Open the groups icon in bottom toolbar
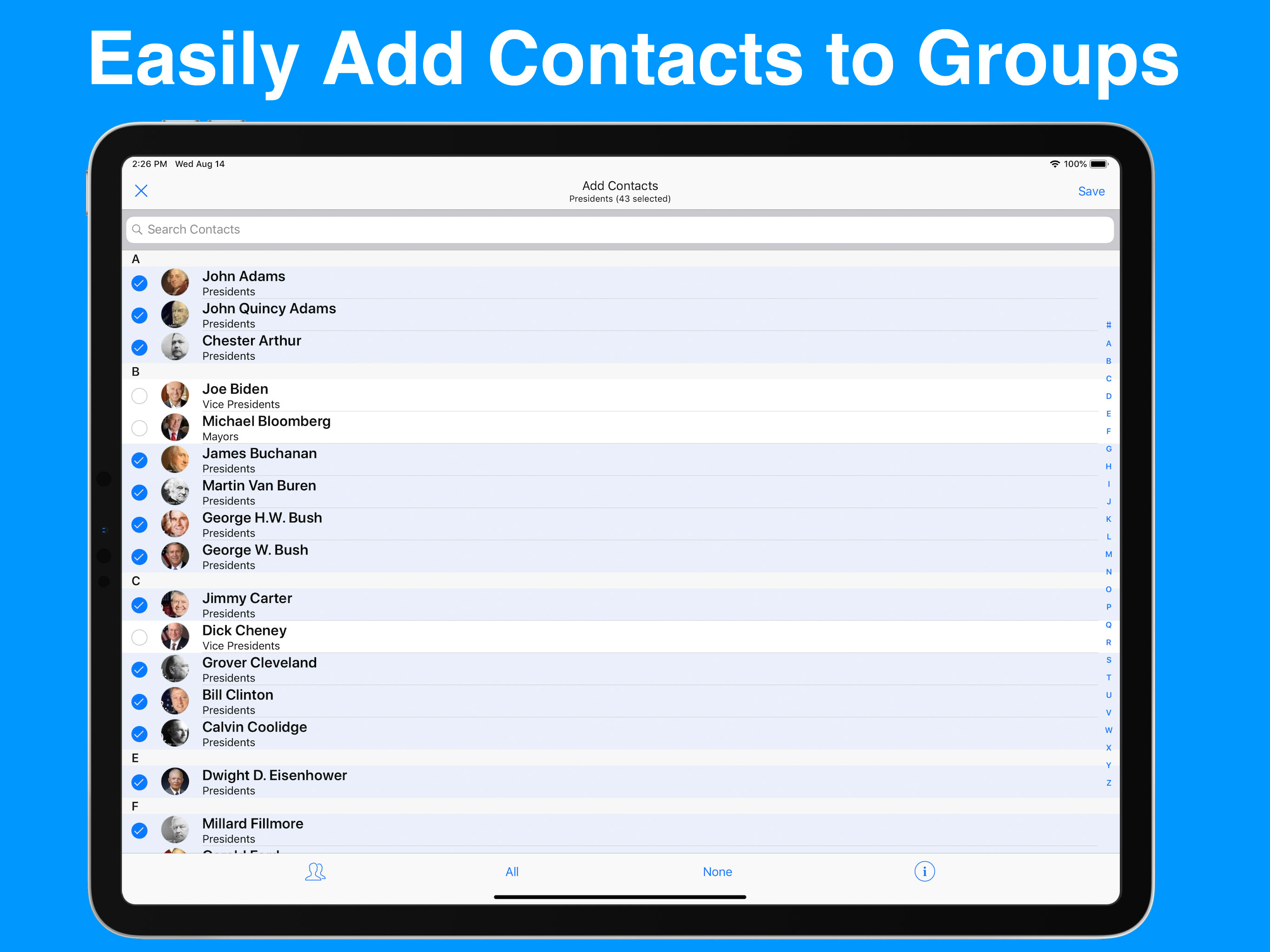The image size is (1270, 952). tap(315, 872)
